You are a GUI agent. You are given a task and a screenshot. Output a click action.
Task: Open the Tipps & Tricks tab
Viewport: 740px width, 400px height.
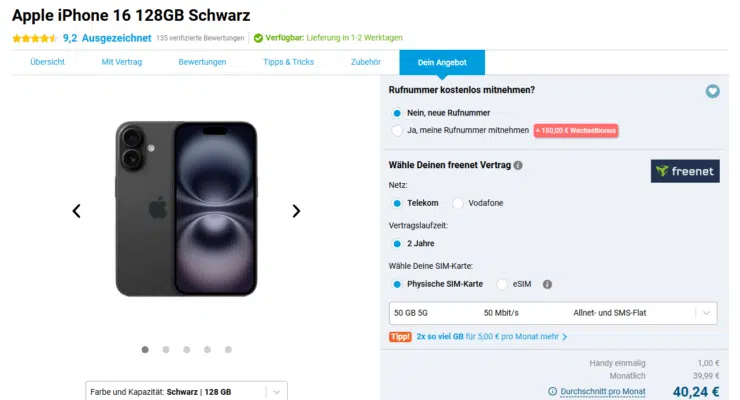click(x=288, y=62)
